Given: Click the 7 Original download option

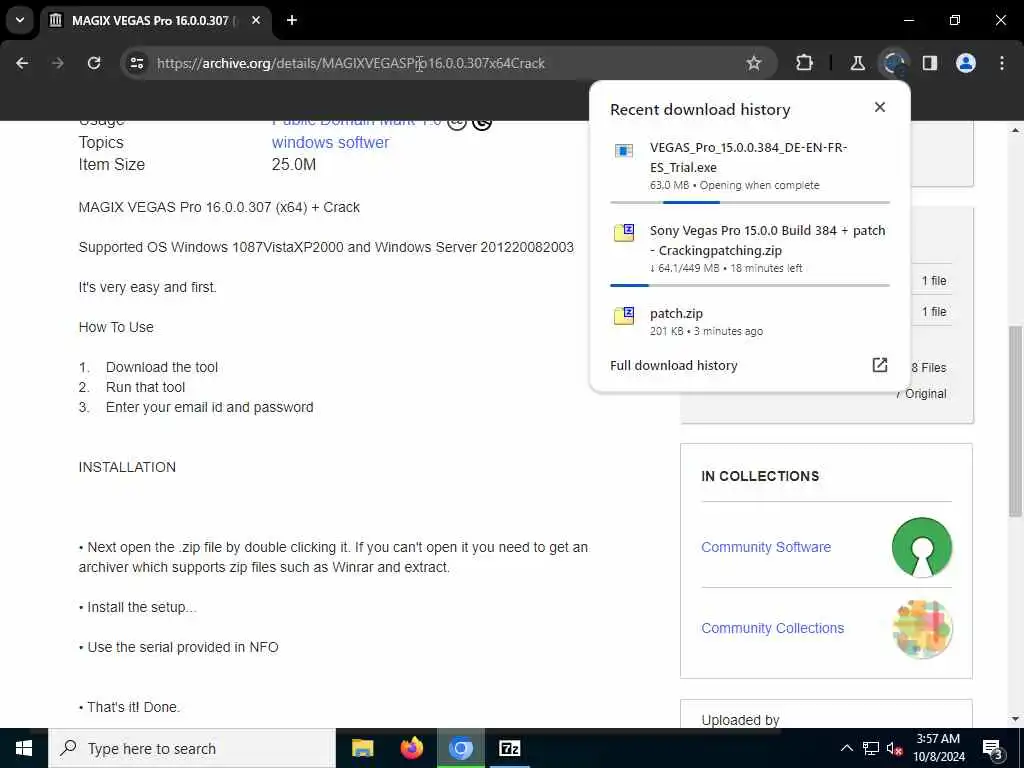Looking at the screenshot, I should coord(921,394).
